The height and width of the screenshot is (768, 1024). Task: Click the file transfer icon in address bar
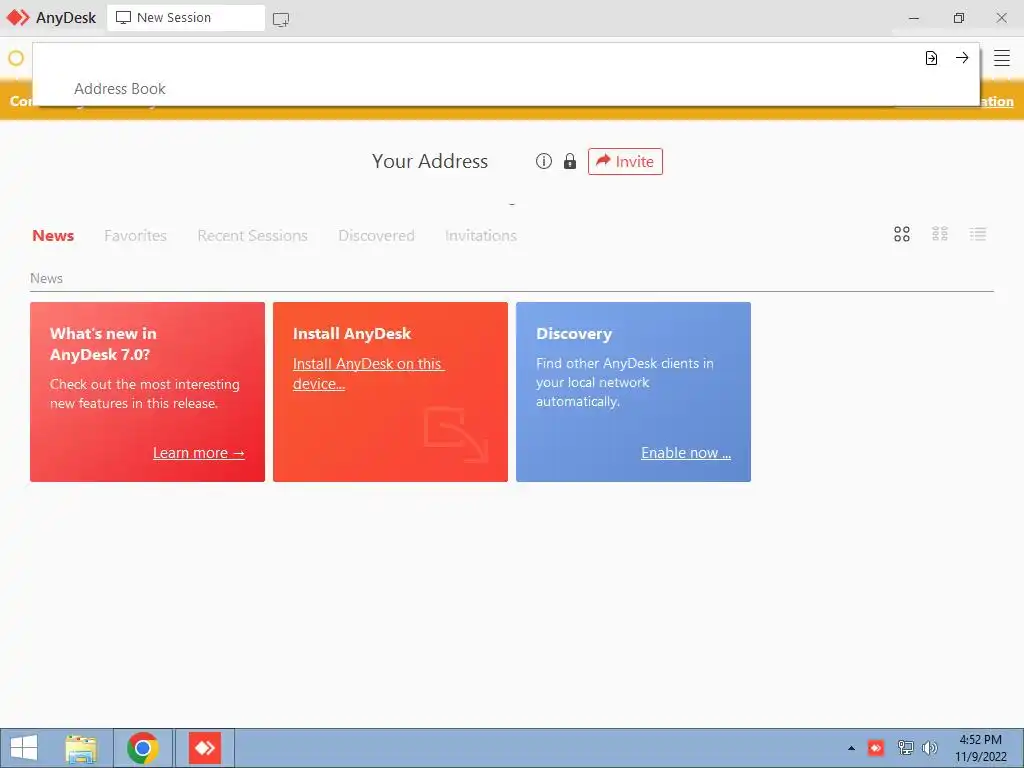(931, 58)
